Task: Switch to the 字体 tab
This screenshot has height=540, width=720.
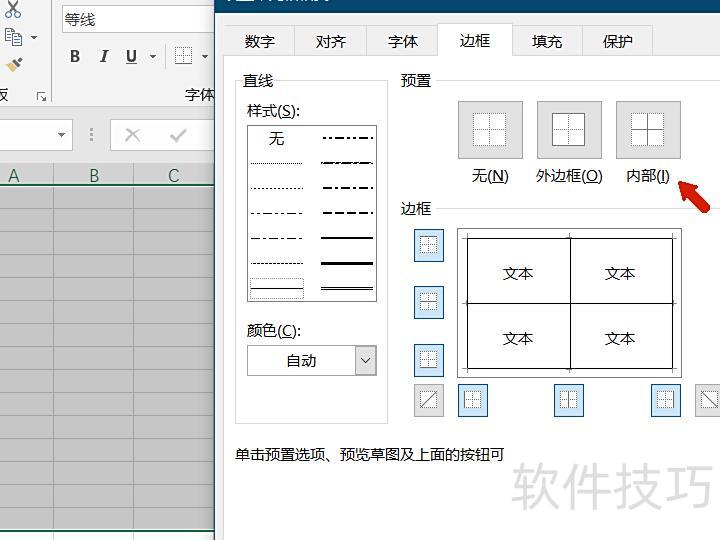Action: (403, 41)
